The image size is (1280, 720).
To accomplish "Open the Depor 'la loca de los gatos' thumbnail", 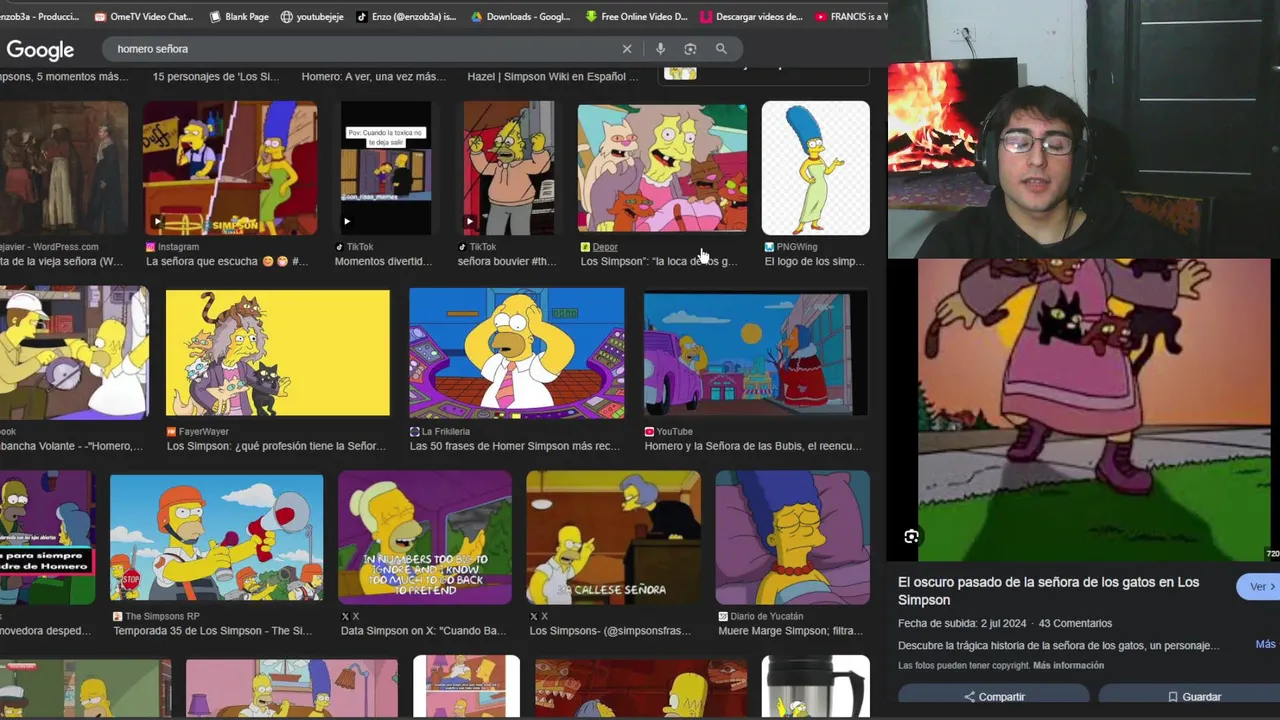I will tap(662, 168).
